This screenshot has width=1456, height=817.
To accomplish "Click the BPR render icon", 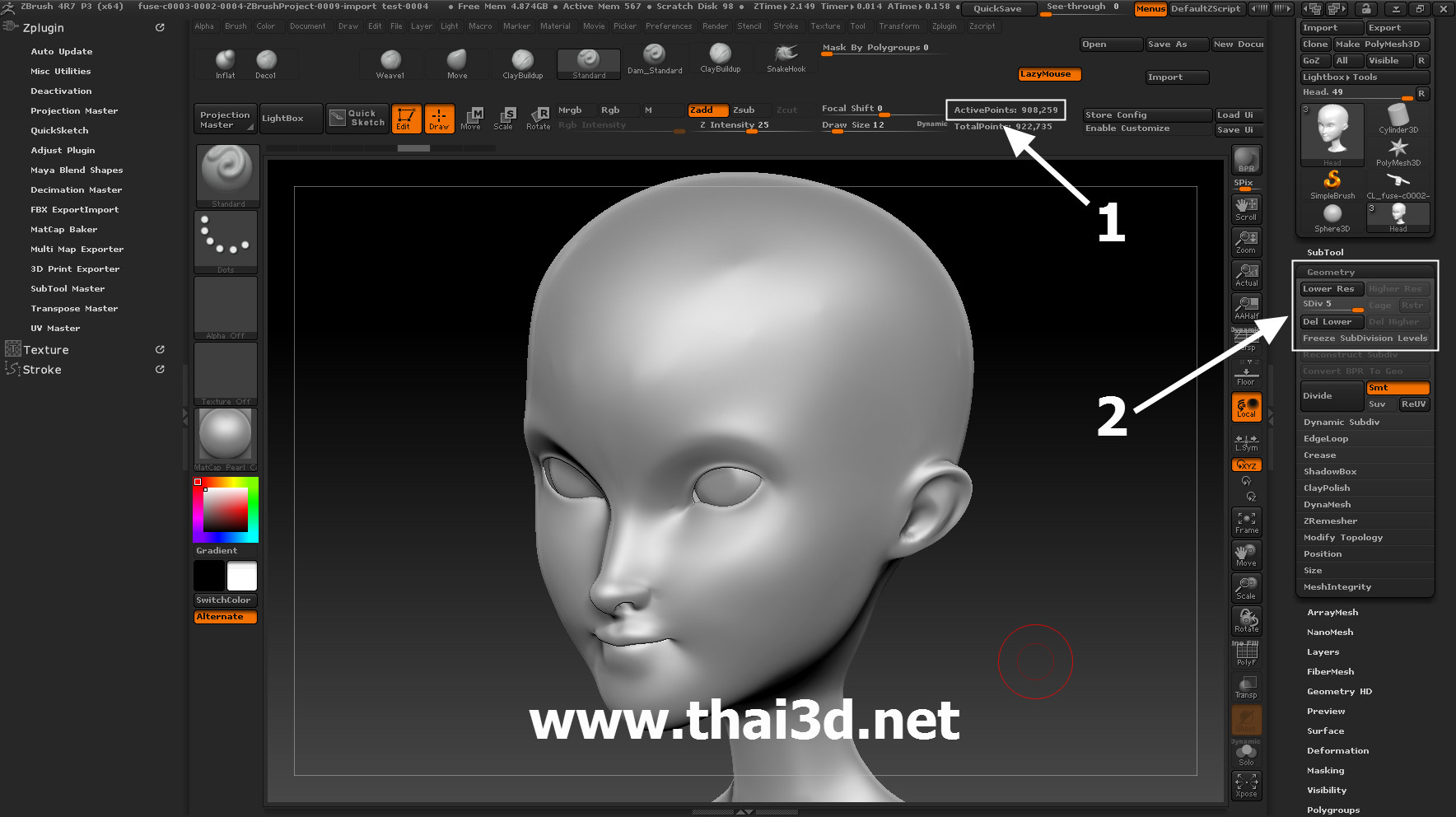I will click(1246, 159).
